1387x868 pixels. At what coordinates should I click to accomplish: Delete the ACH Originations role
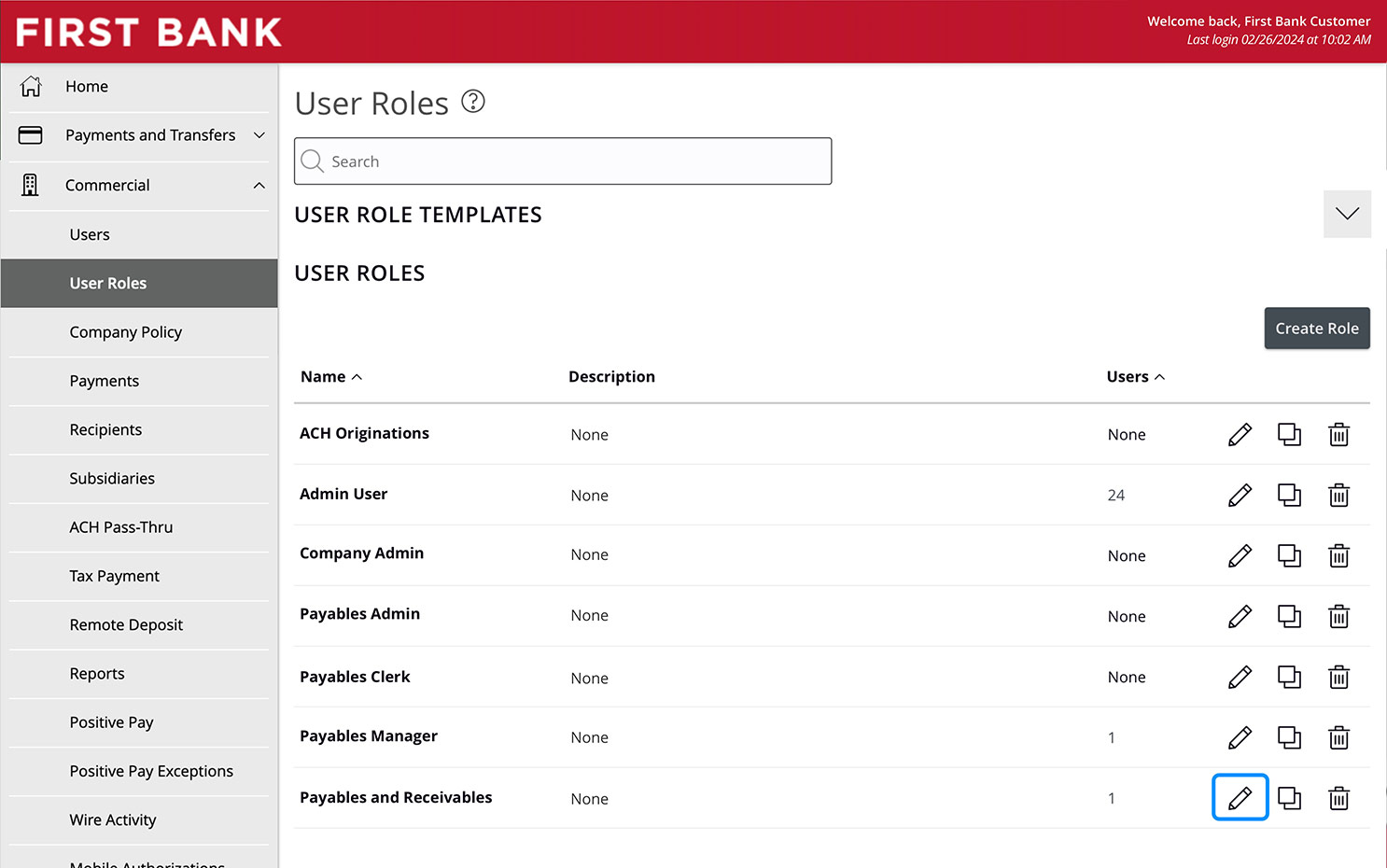point(1338,434)
